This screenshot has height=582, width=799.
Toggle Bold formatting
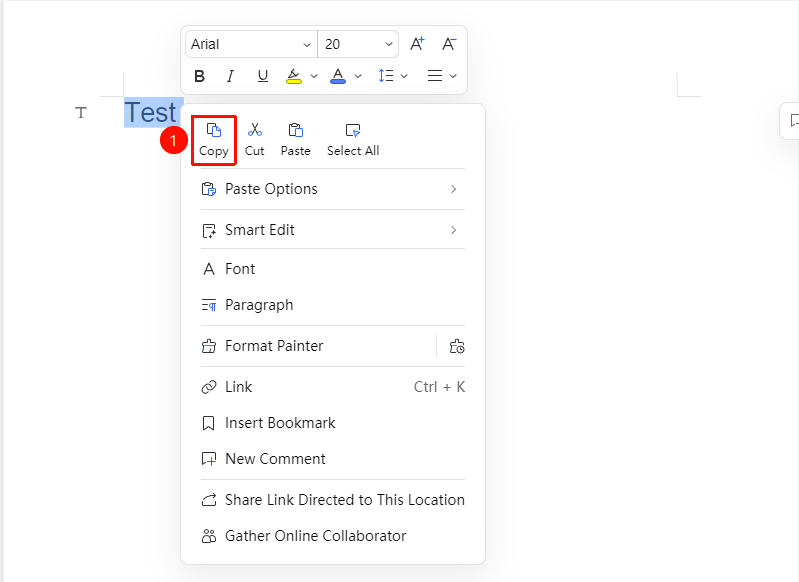(x=200, y=76)
